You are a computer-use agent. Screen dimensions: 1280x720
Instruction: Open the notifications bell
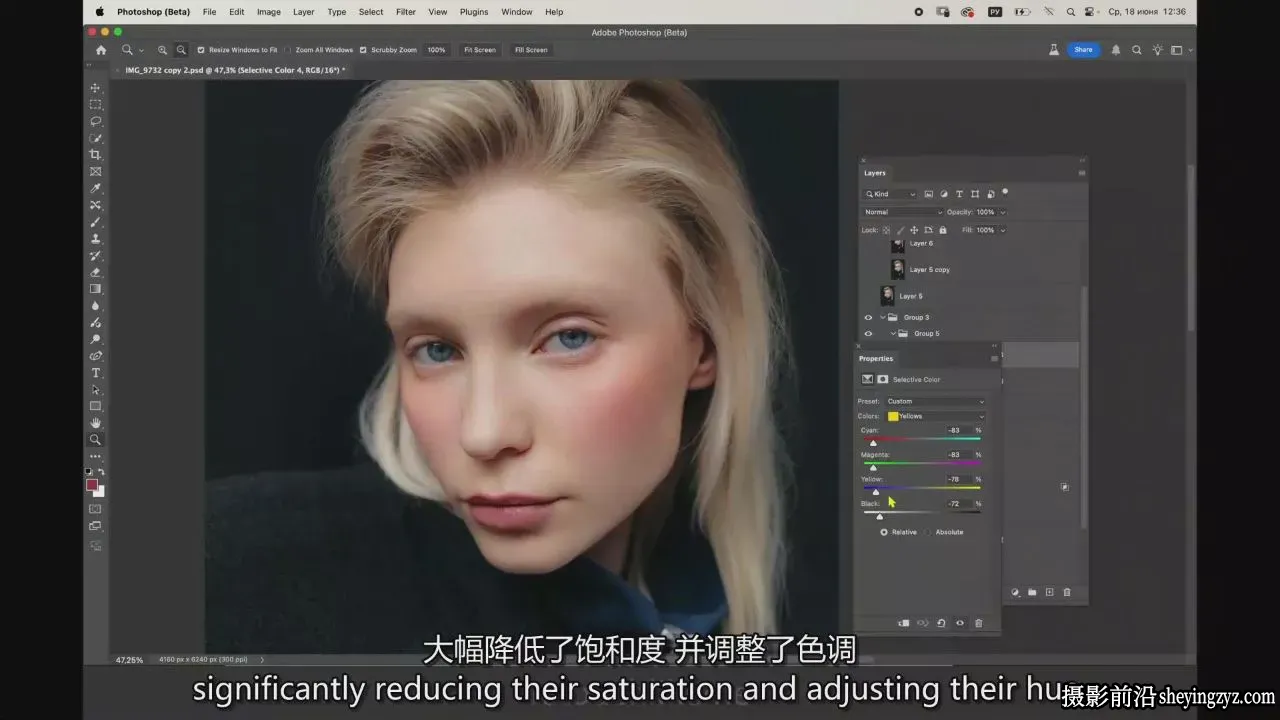point(1116,50)
